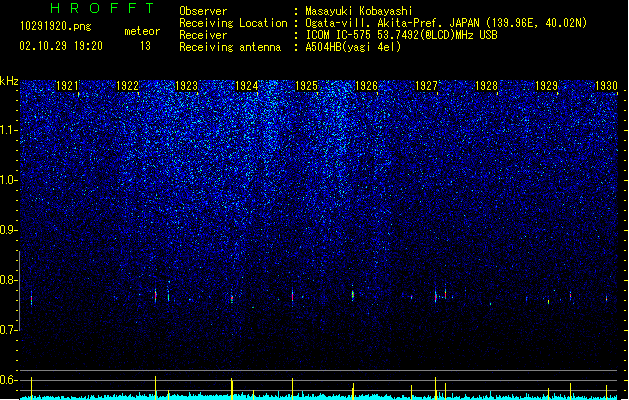Select antenna value A504HB(yagi 4el)
This screenshot has width=629, height=400.
pyautogui.click(x=353, y=47)
